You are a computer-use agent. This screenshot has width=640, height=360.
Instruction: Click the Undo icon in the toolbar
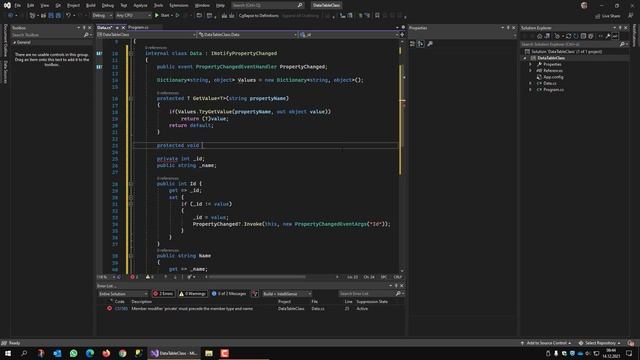click(68, 16)
